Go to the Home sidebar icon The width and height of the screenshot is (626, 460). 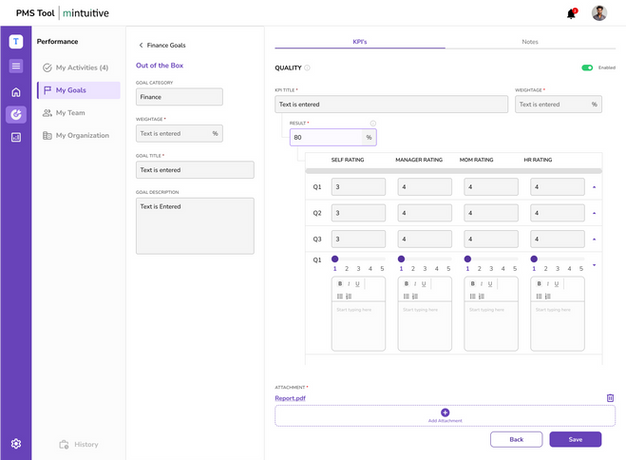16,92
